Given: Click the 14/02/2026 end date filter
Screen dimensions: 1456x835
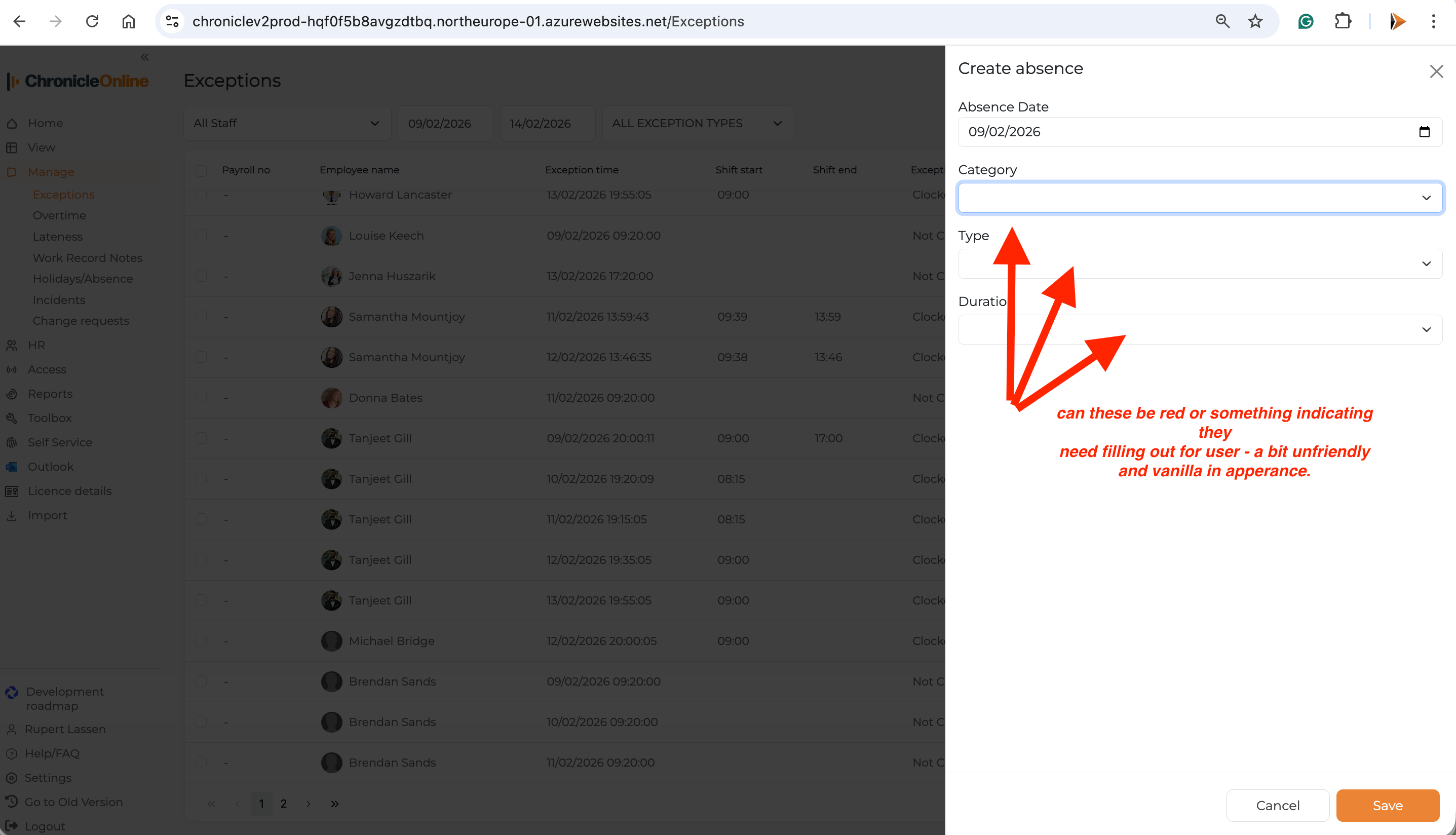Looking at the screenshot, I should 548,123.
